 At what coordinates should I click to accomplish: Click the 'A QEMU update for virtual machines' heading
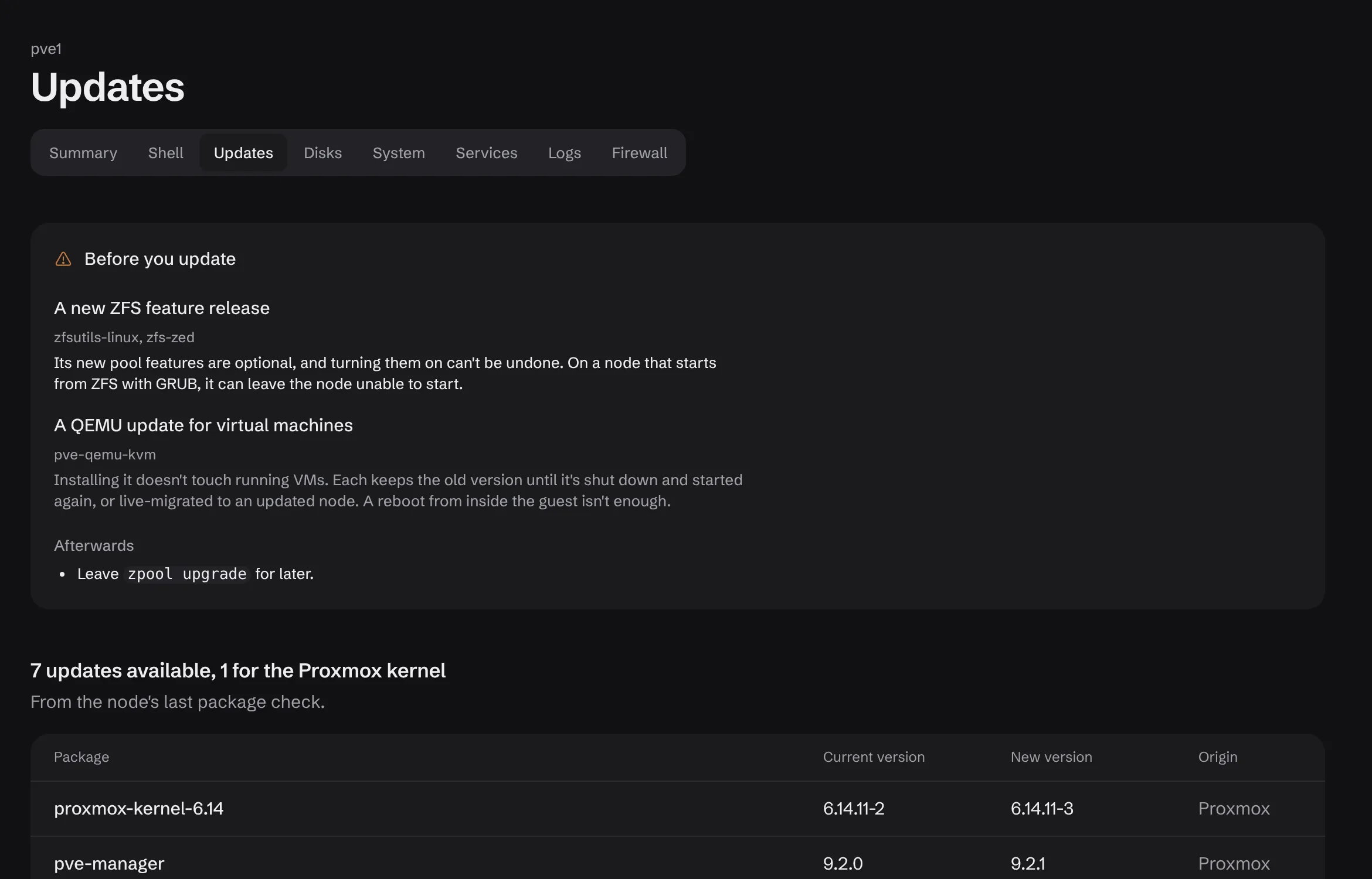(203, 425)
